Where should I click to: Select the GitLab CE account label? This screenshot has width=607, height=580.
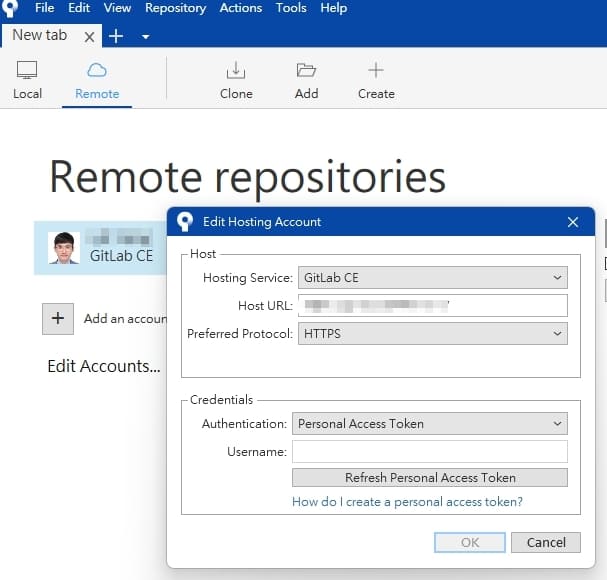click(121, 256)
